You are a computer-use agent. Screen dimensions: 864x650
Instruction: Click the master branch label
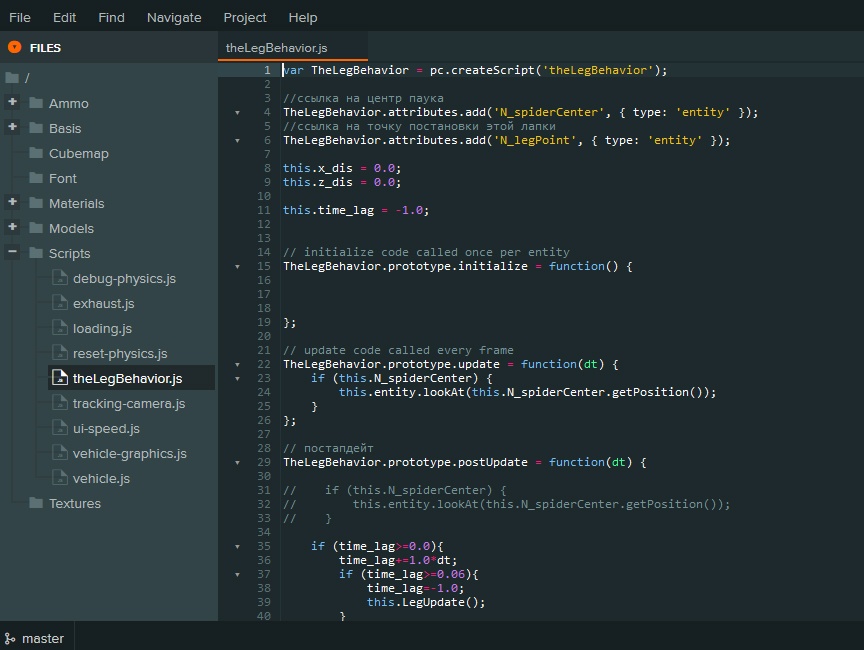[x=43, y=638]
